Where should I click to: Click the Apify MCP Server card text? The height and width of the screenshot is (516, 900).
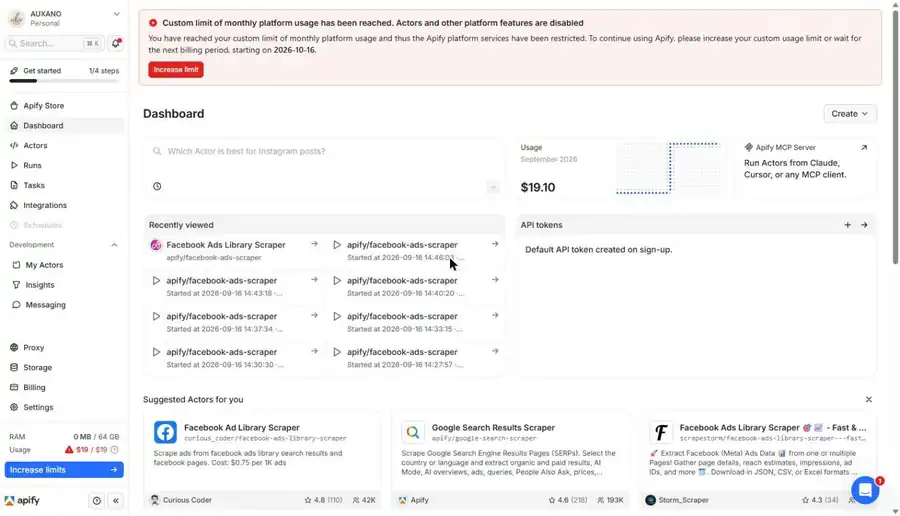[x=795, y=169]
